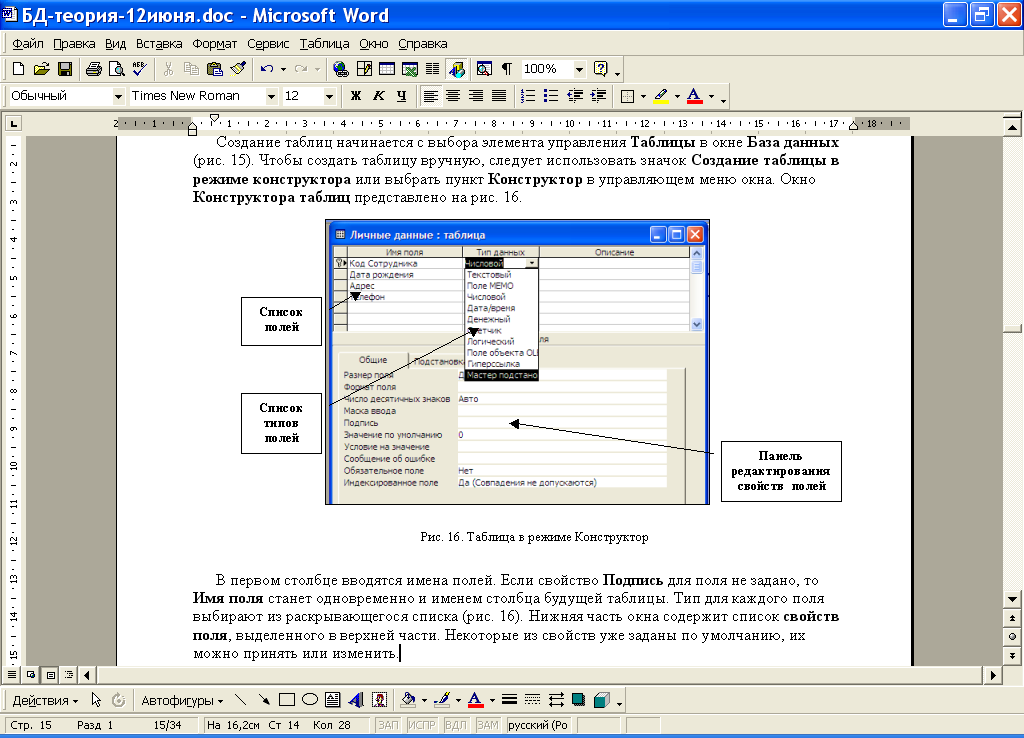This screenshot has width=1024, height=738.
Task: Click the 3-D style cube icon
Action: 601,700
